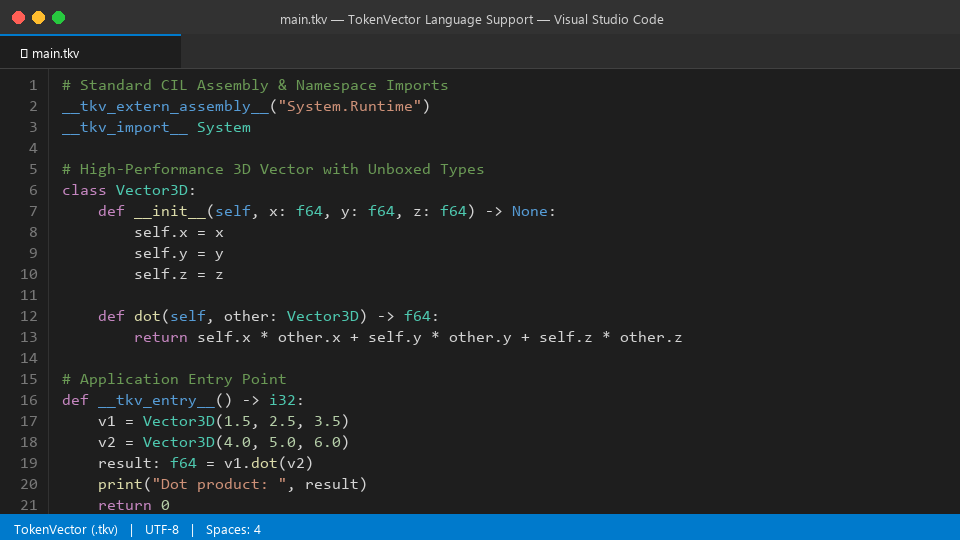Select the main.tkv editor tab

(x=90, y=53)
